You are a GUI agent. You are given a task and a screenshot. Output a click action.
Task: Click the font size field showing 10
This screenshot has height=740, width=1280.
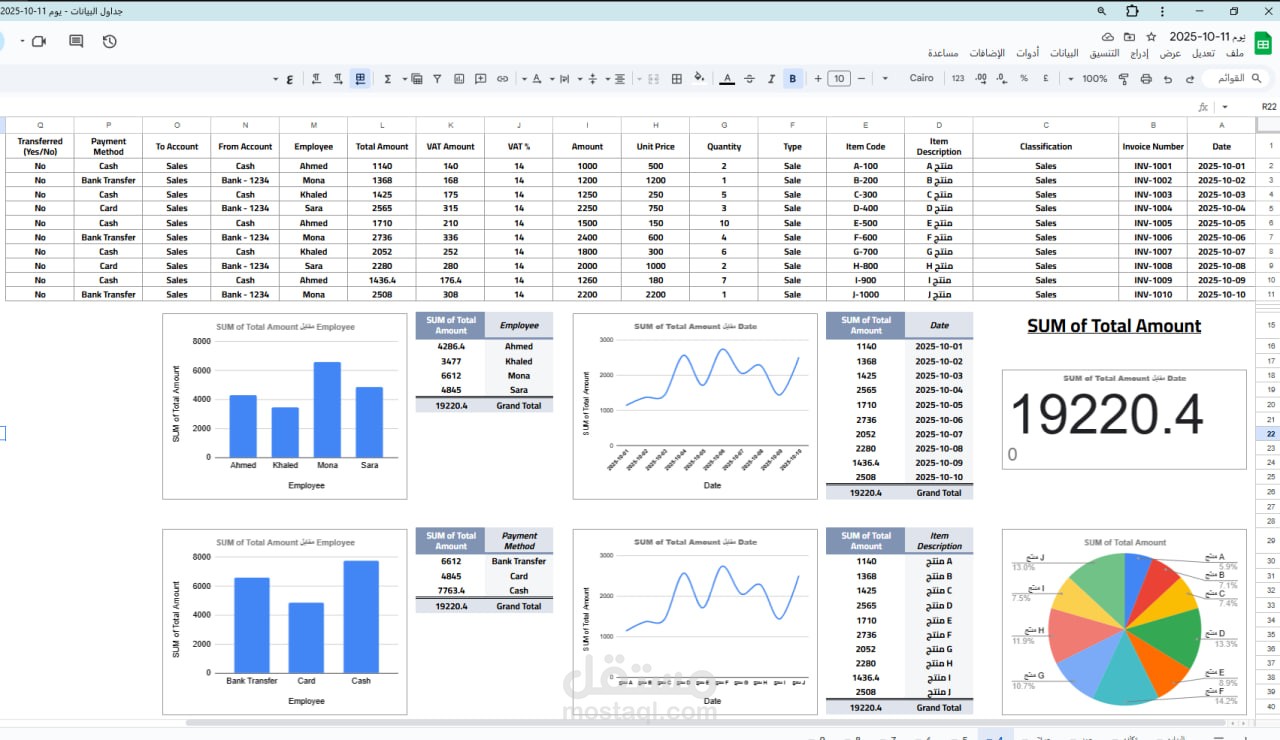pos(838,78)
